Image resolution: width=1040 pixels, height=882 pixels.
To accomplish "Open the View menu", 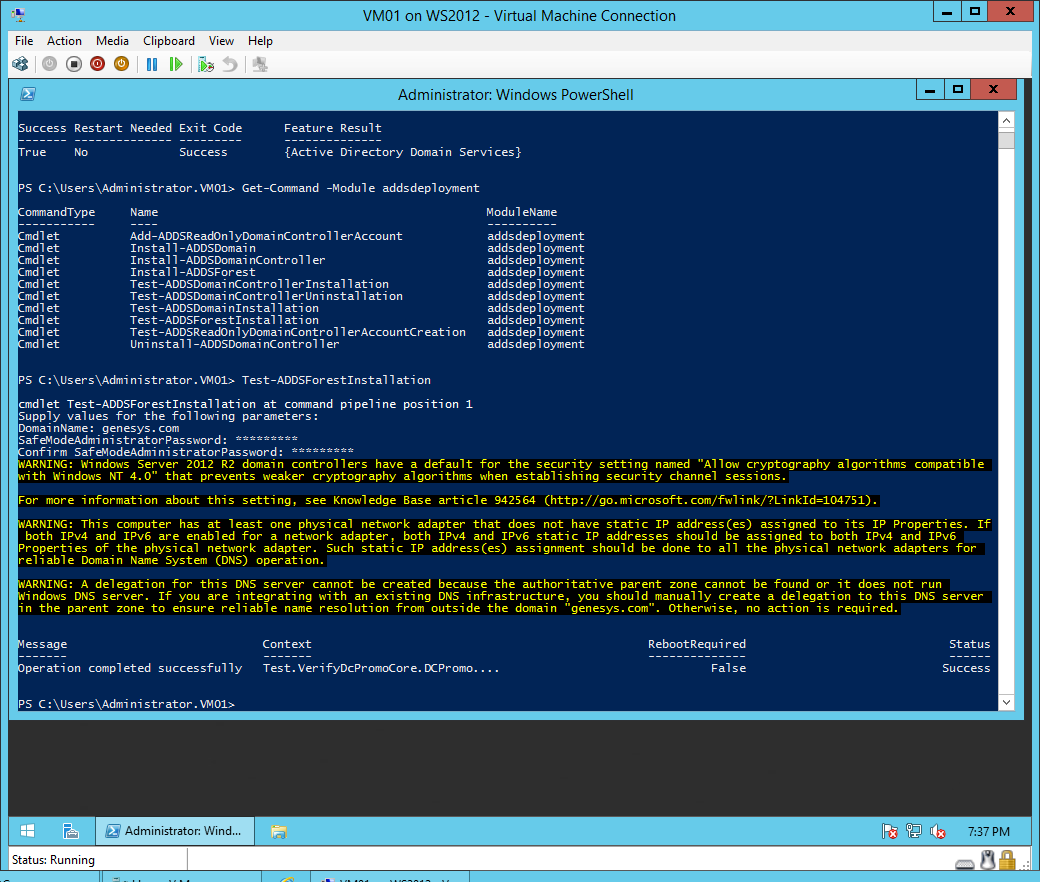I will 221,41.
